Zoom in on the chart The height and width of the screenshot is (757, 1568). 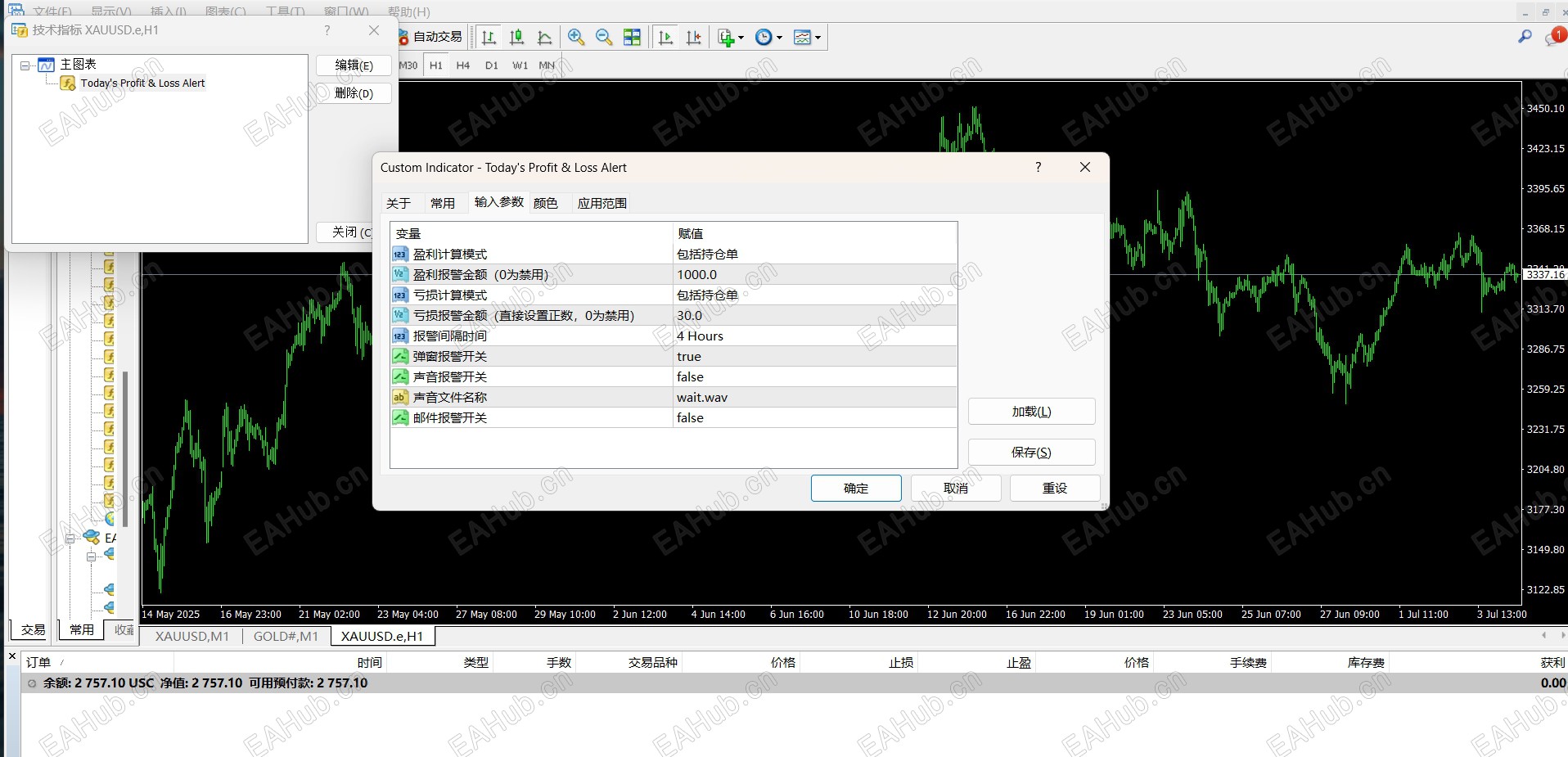click(576, 37)
